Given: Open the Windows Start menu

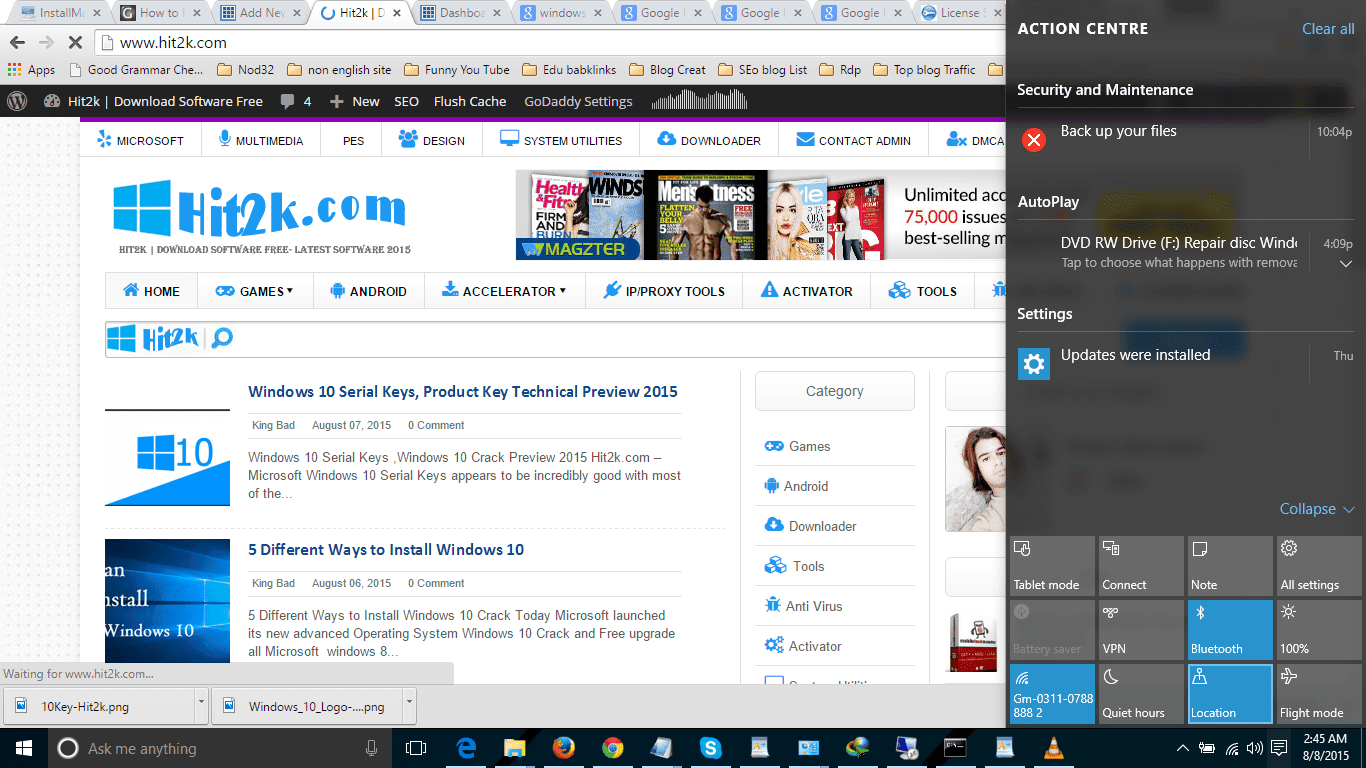Looking at the screenshot, I should (x=23, y=748).
